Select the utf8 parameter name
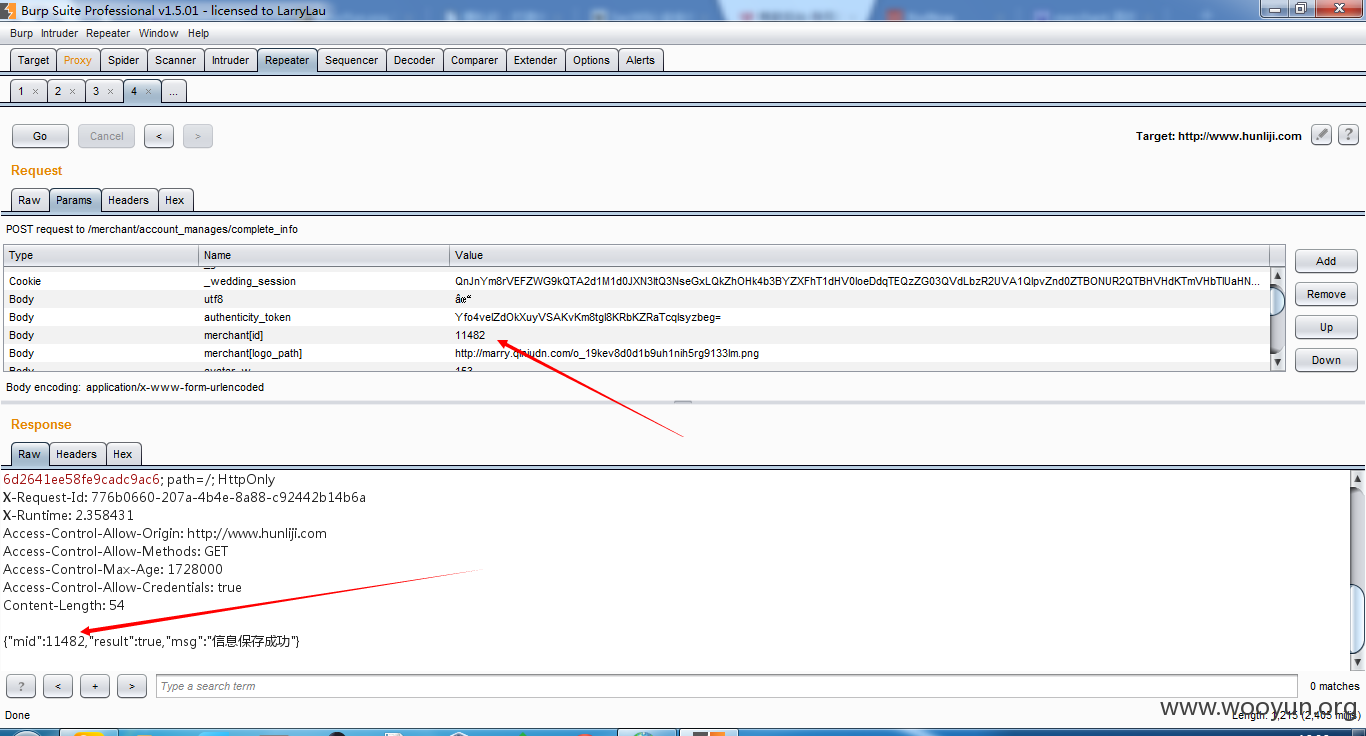 [213, 299]
